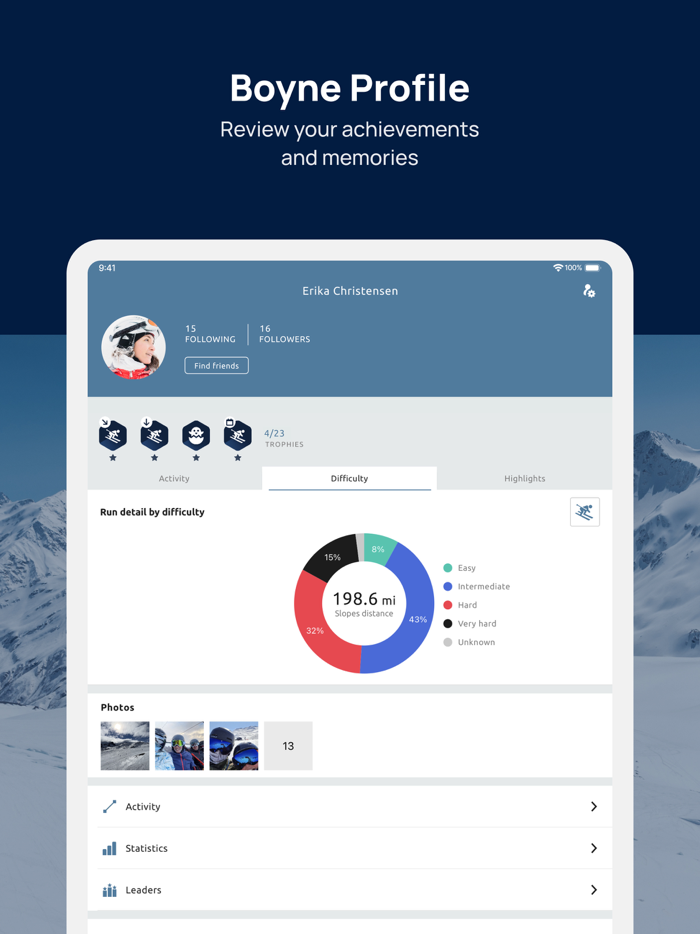Click the Hard legend color dot
The height and width of the screenshot is (934, 700).
pyautogui.click(x=447, y=605)
